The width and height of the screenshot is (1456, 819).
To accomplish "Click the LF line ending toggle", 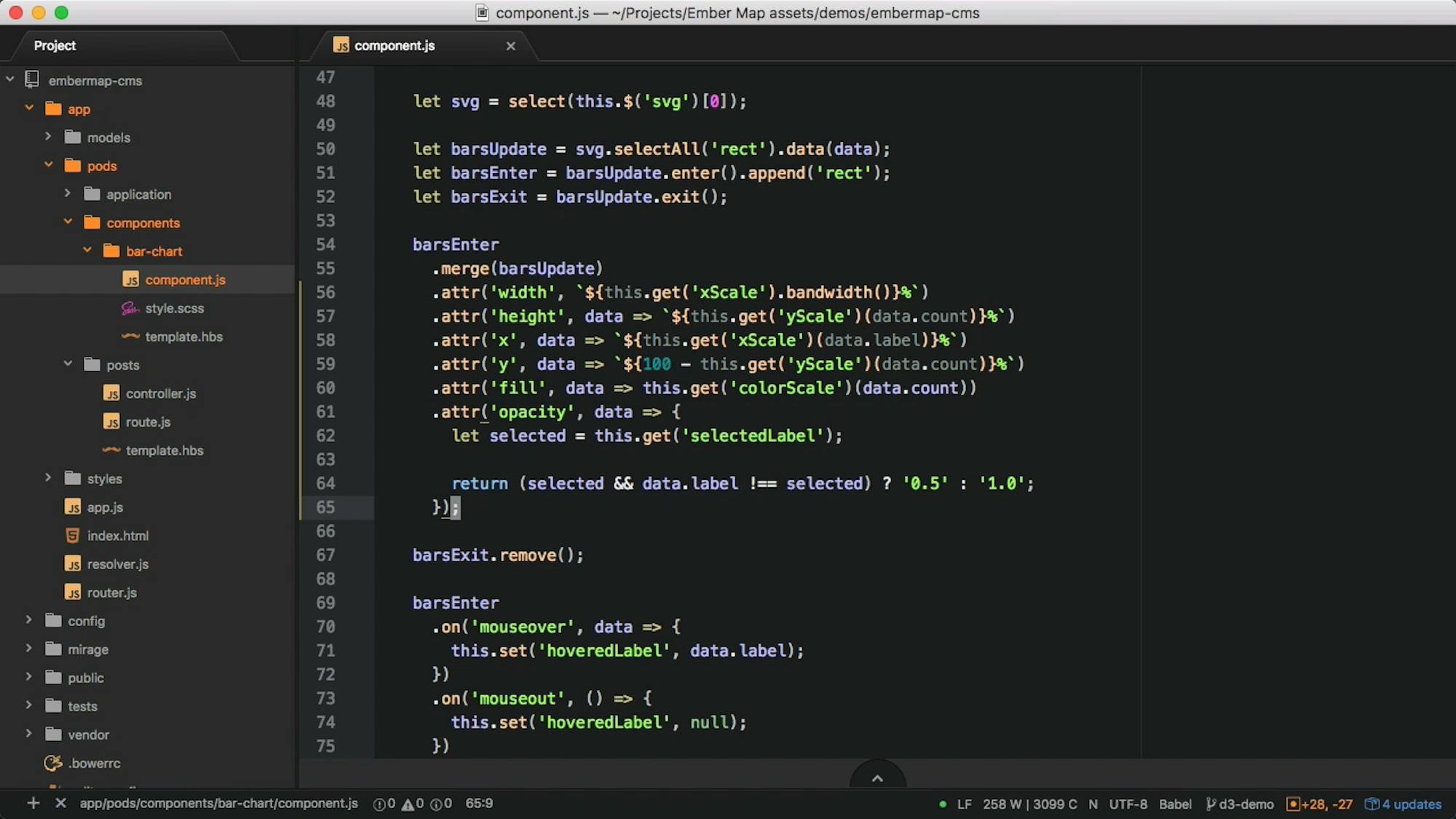I will pos(964,804).
